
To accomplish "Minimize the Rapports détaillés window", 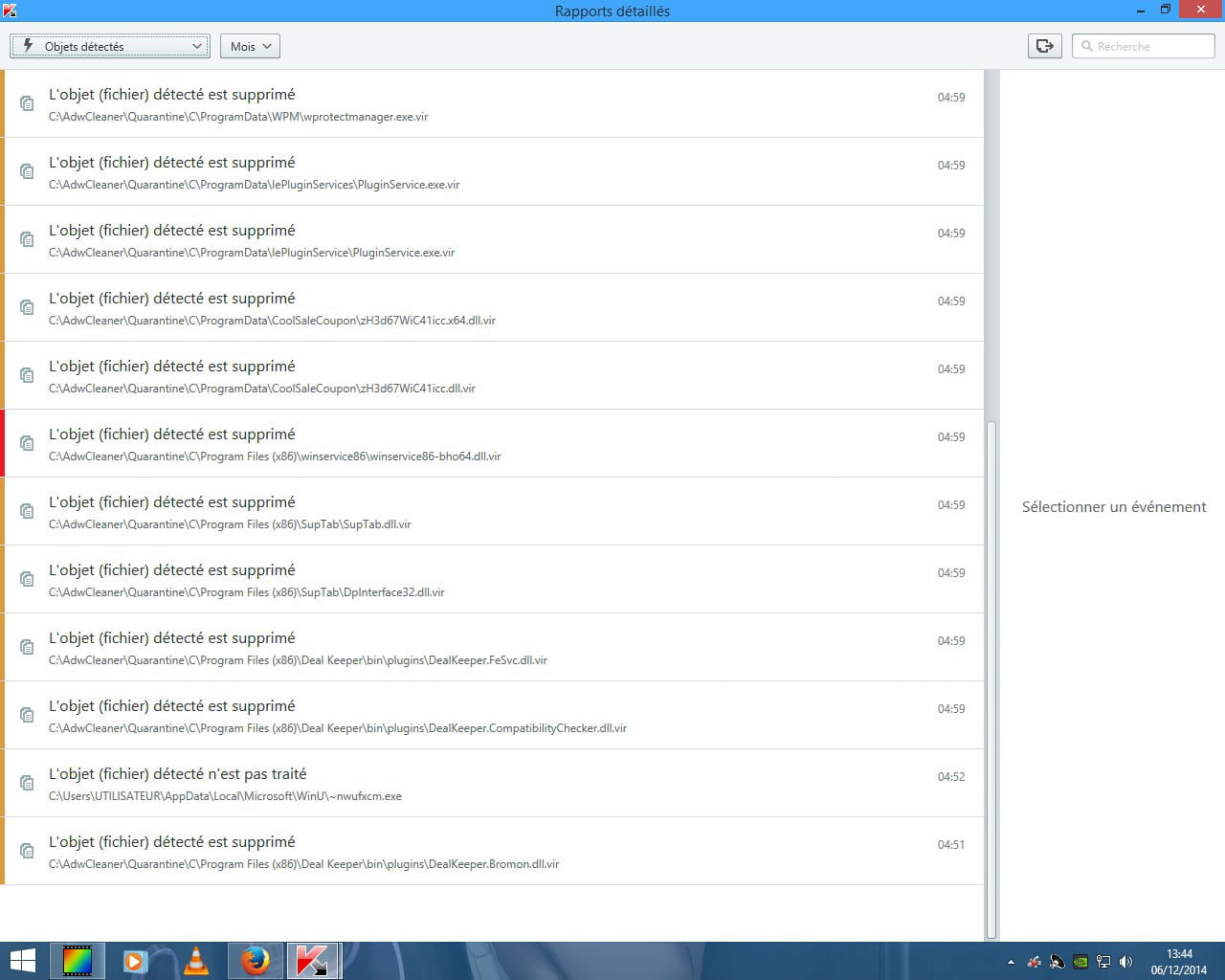I will tap(1142, 10).
